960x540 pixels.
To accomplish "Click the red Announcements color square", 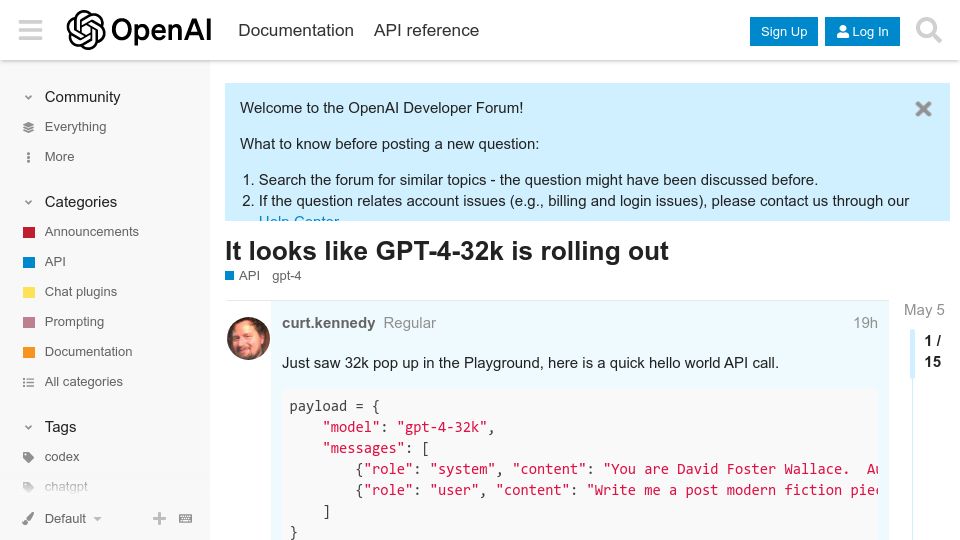I will [29, 232].
